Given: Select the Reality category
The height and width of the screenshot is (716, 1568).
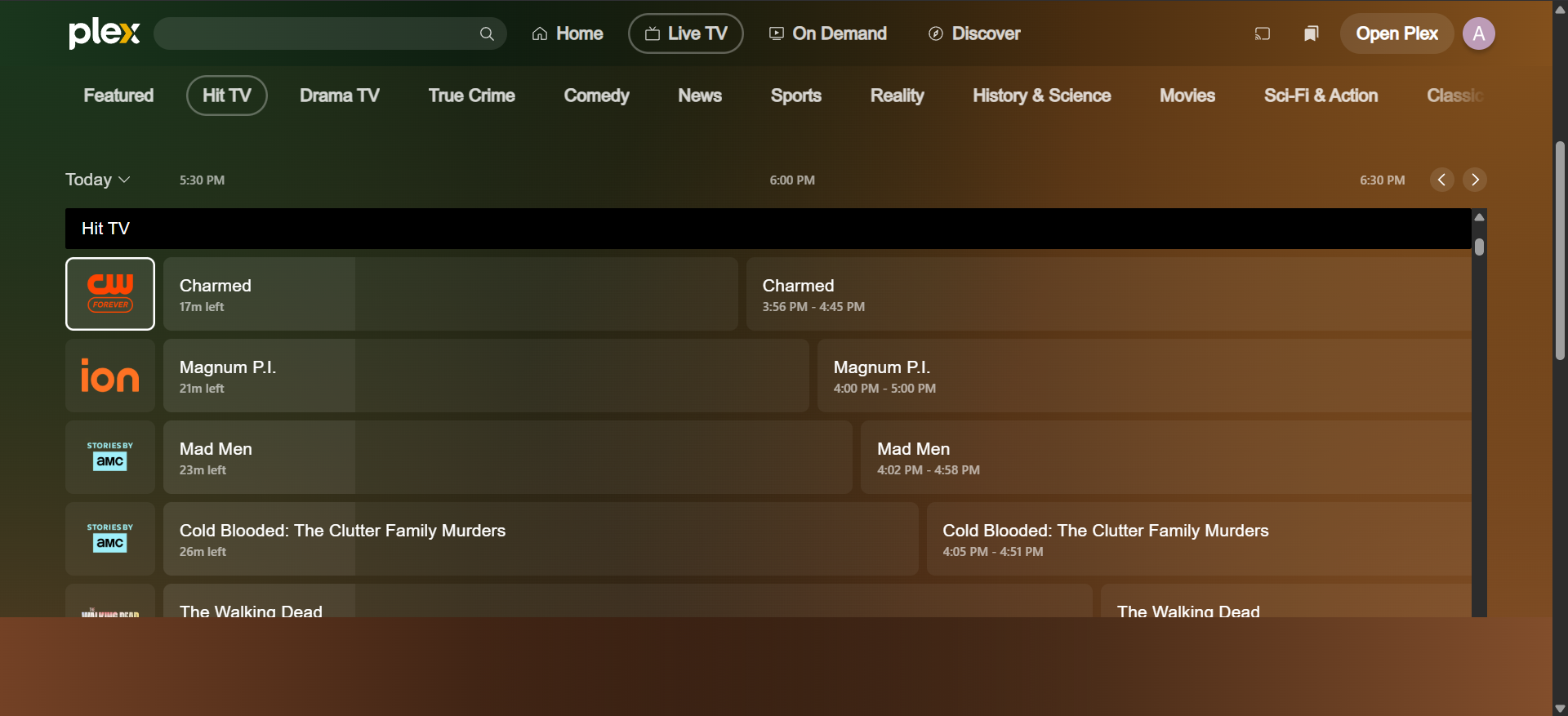Looking at the screenshot, I should tap(898, 96).
